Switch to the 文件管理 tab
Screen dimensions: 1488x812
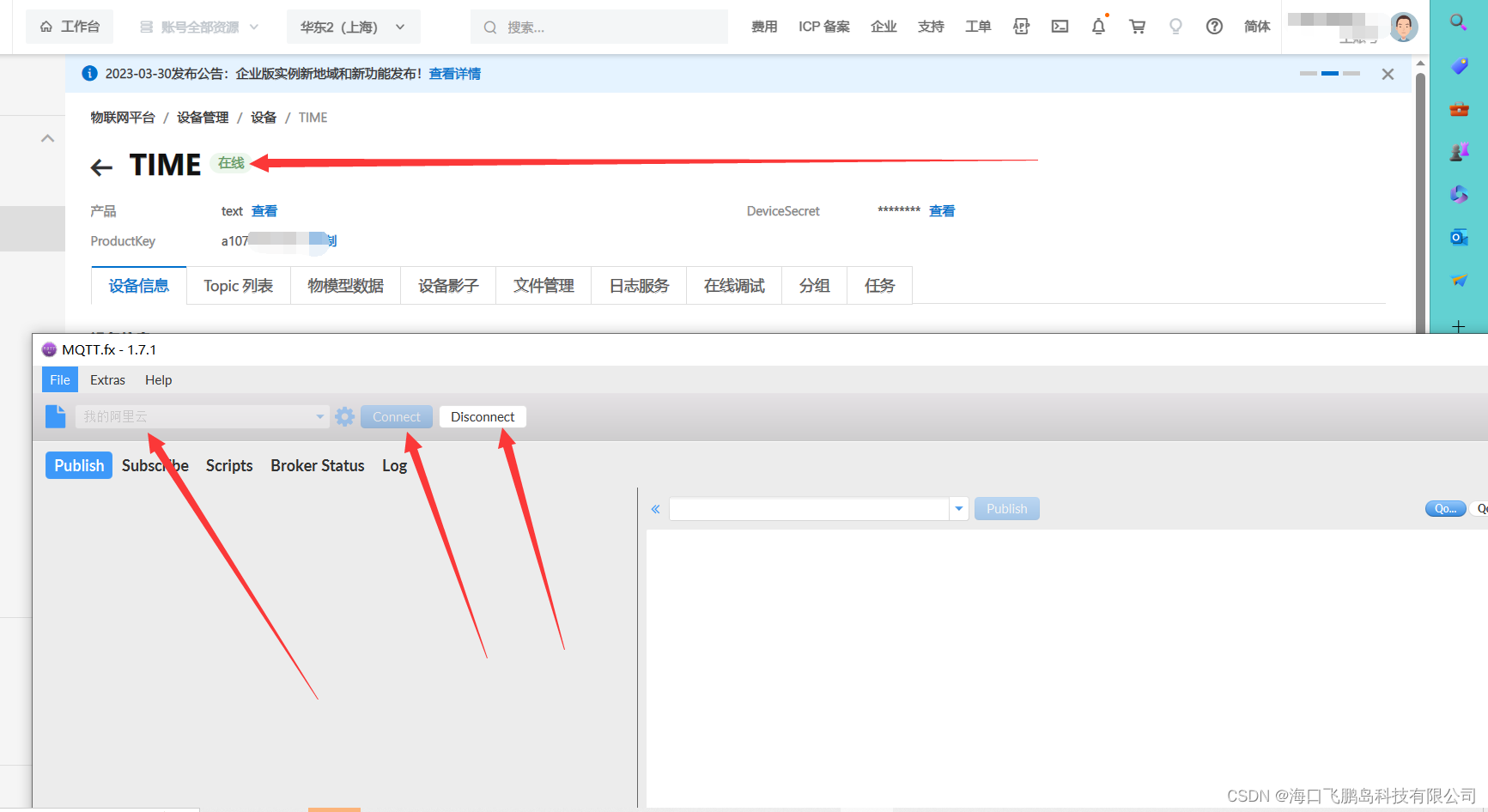[x=544, y=286]
